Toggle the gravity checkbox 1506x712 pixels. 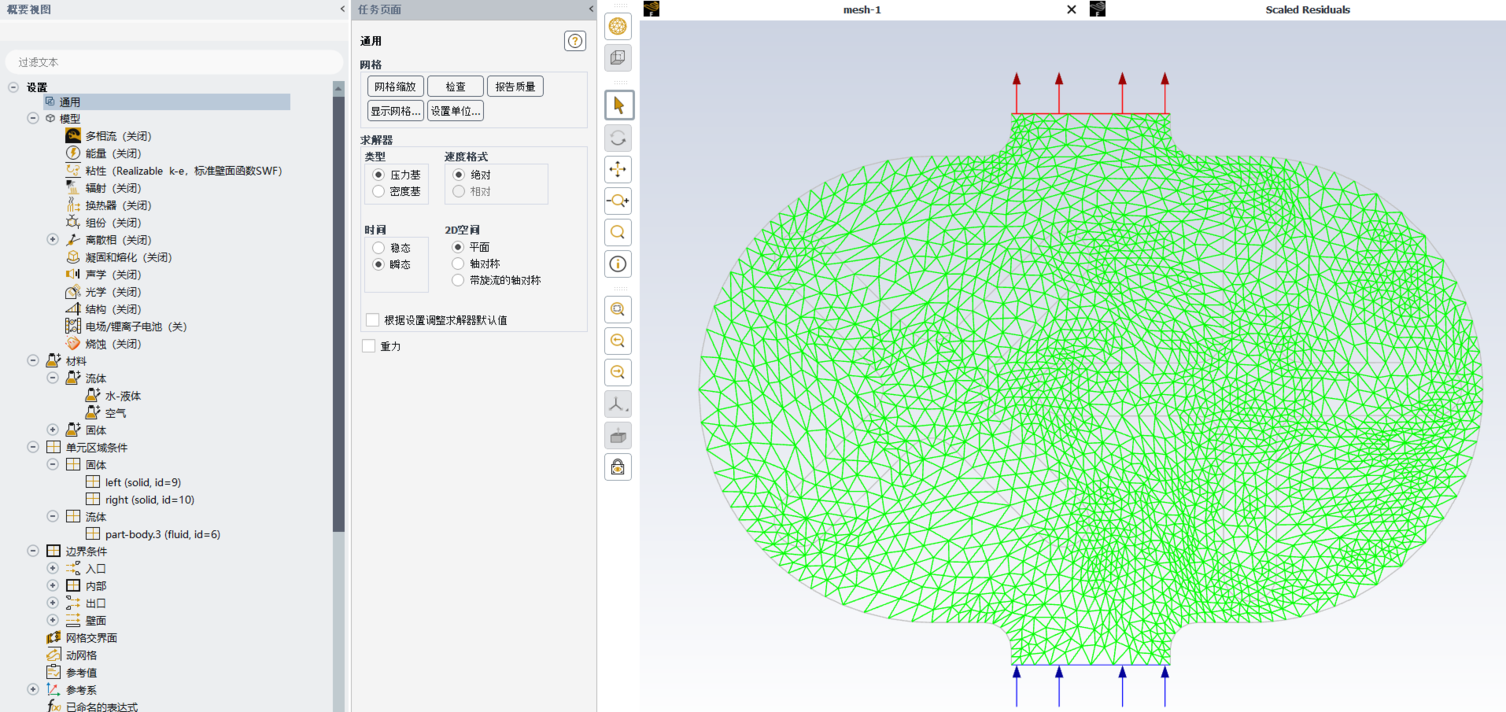369,346
